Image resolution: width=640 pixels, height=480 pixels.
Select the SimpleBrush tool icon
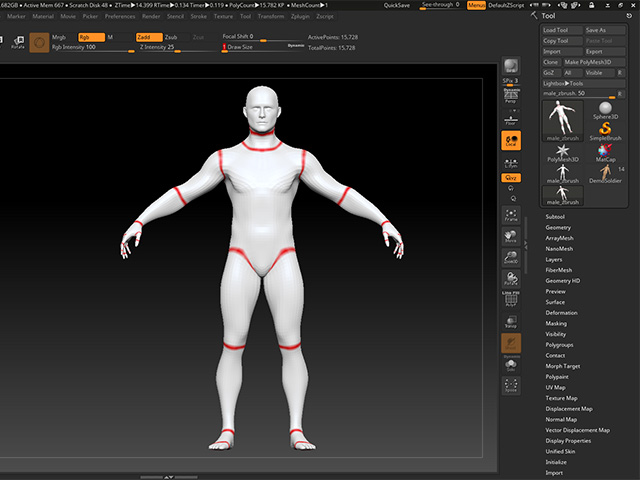pyautogui.click(x=605, y=131)
